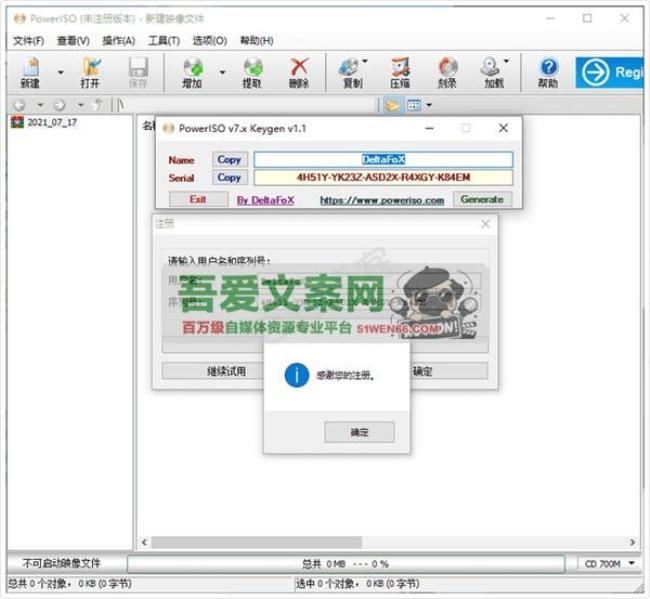Open 帮助 (Help) from the toolbar

(x=547, y=72)
